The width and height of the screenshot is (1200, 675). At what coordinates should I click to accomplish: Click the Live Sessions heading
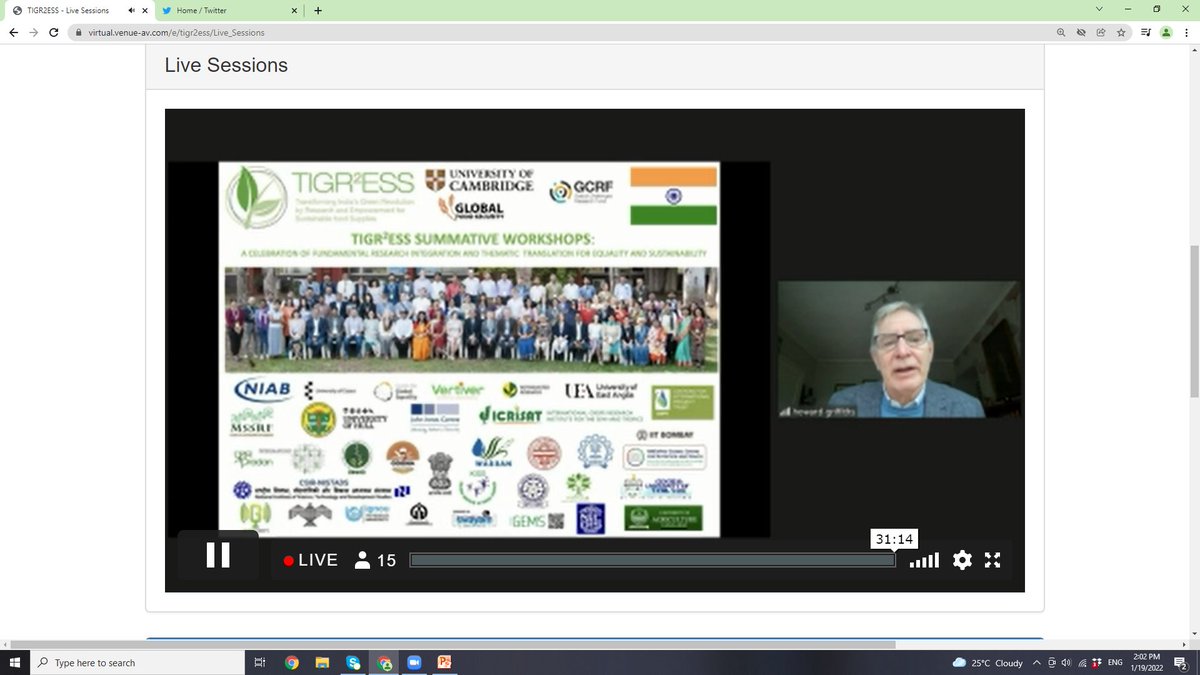point(226,65)
